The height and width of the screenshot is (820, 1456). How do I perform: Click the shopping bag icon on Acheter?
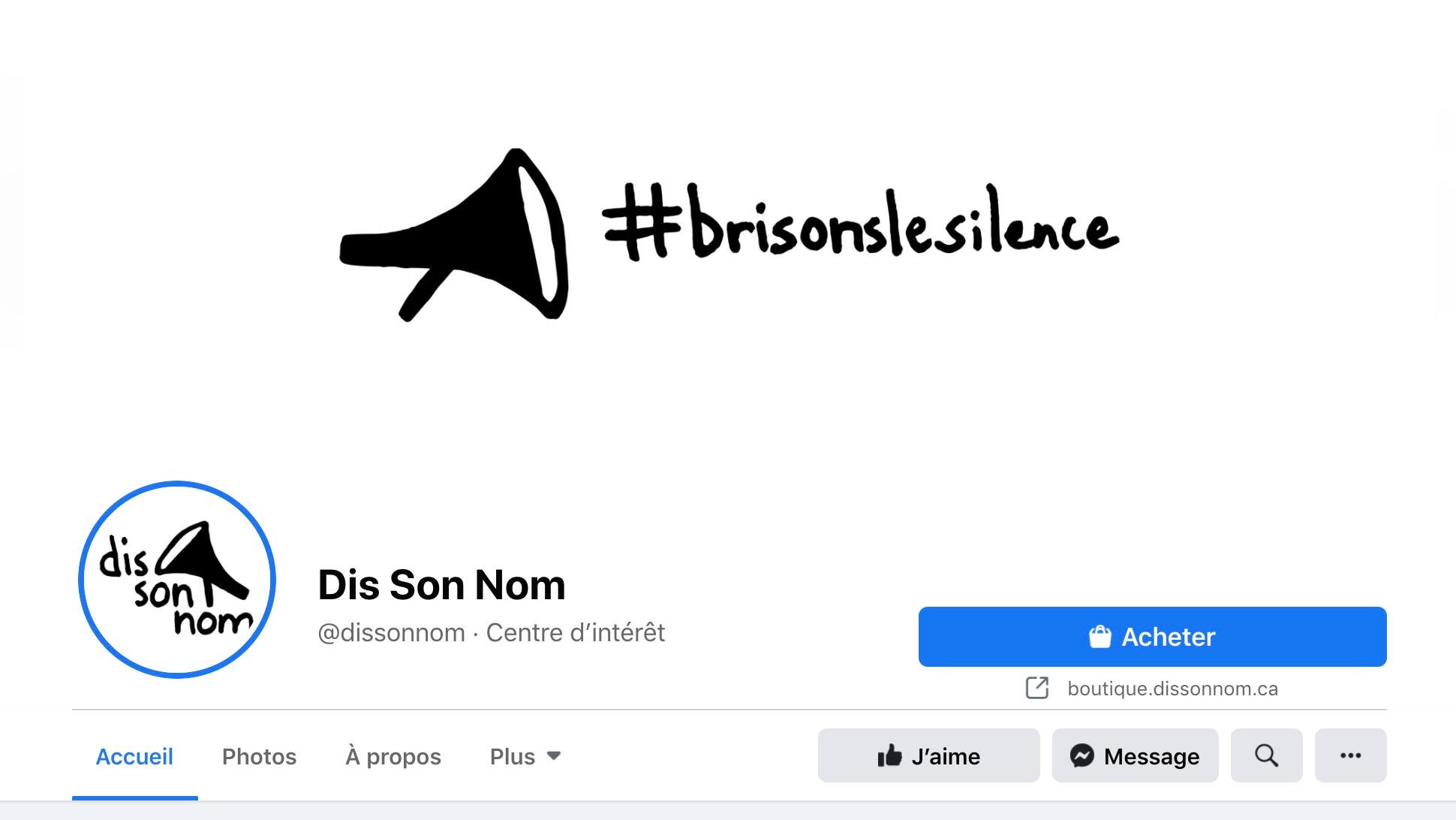click(1100, 637)
